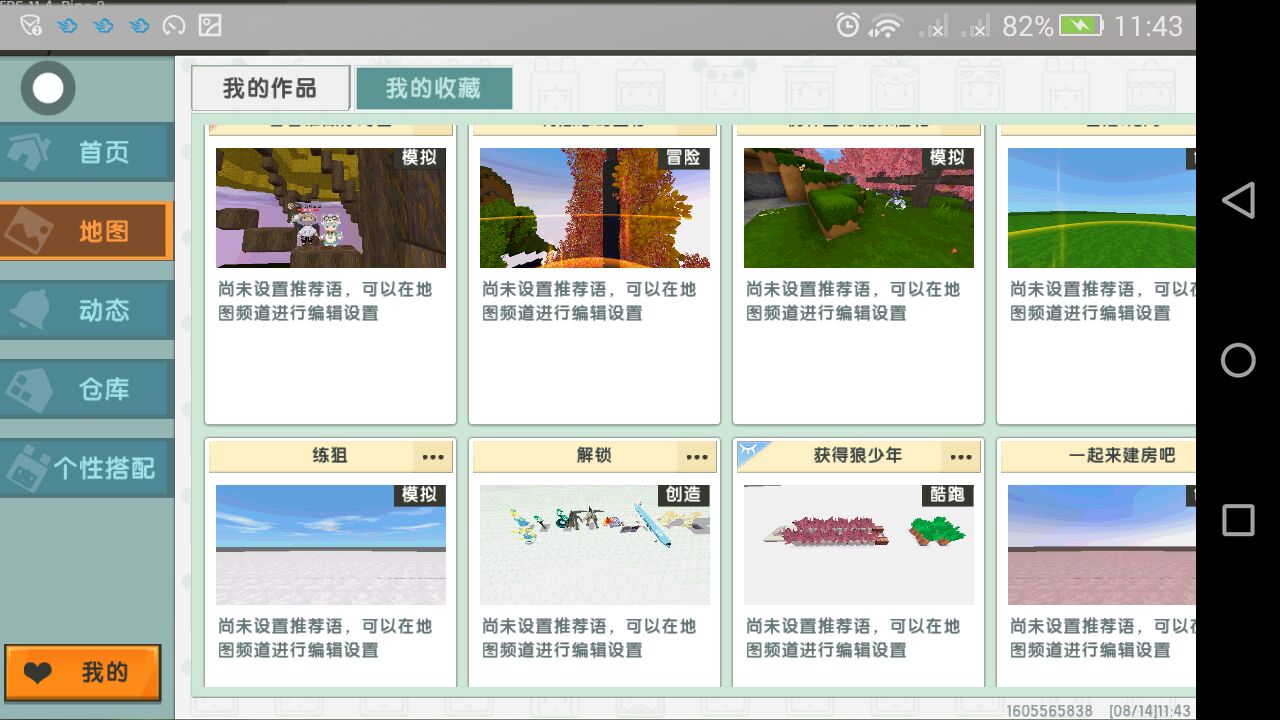1280x720 pixels.
Task: Switch to the 我的作品 tab
Action: click(270, 88)
